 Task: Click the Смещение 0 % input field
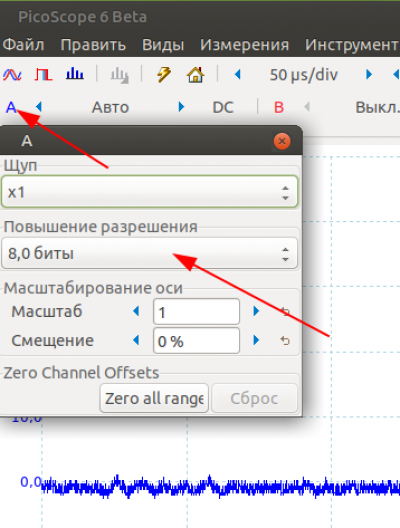[x=196, y=341]
